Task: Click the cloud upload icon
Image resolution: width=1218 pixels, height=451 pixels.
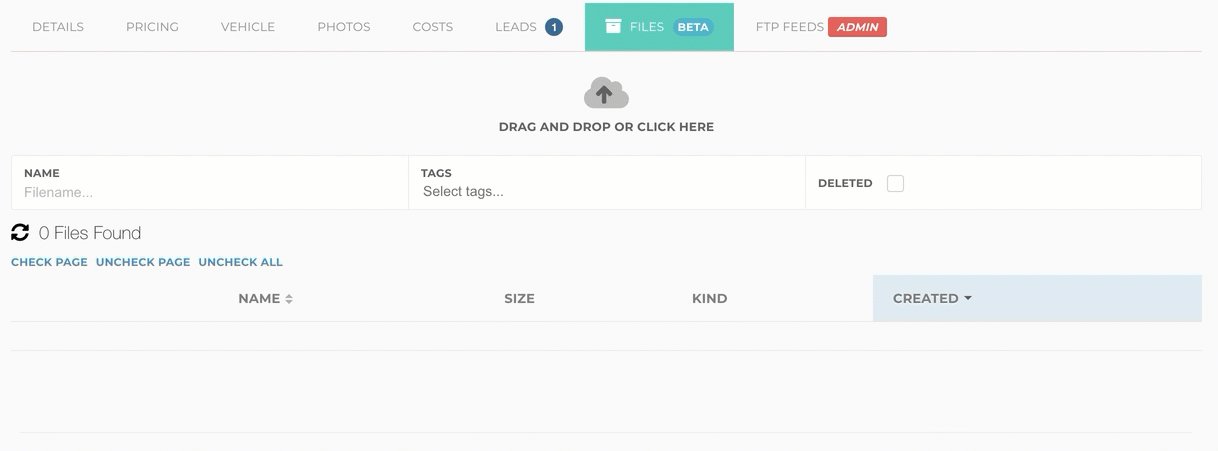Action: pyautogui.click(x=606, y=93)
